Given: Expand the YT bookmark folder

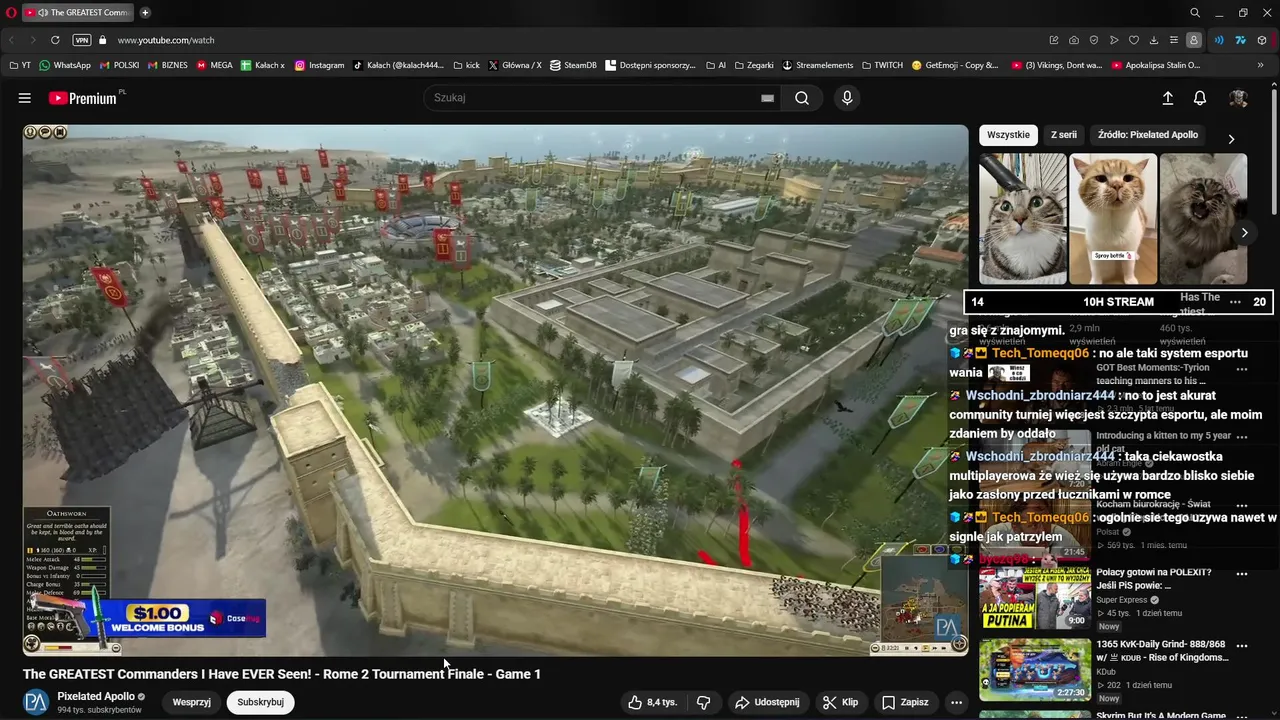Looking at the screenshot, I should (20, 65).
